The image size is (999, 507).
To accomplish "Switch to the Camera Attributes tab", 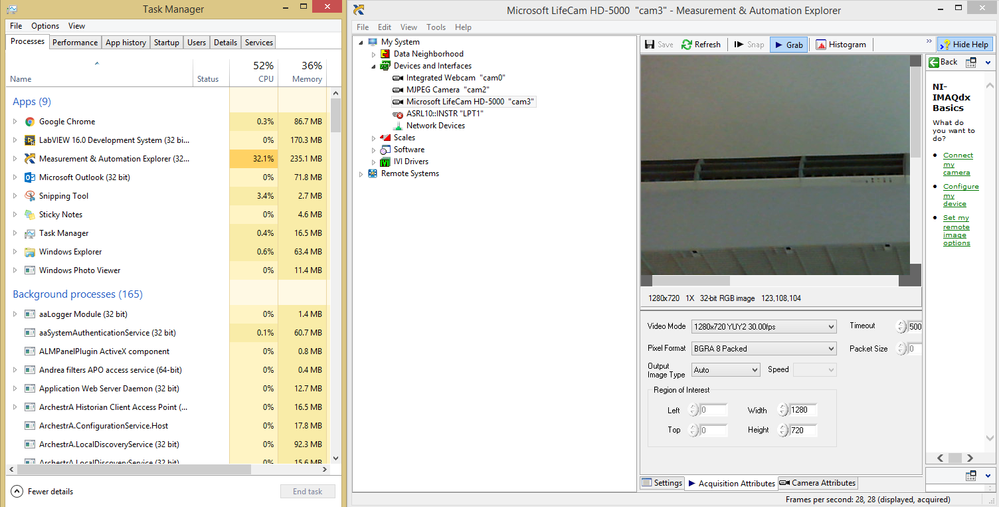I will coord(818,483).
